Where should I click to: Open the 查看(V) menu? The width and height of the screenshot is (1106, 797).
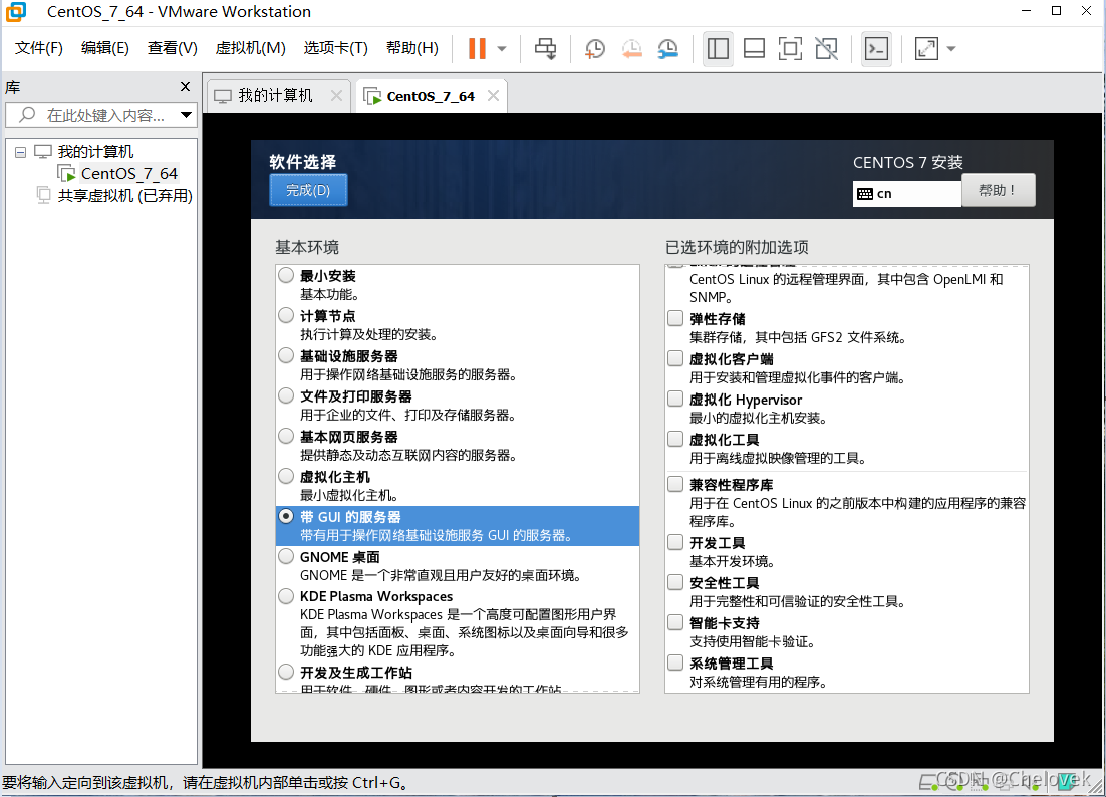point(172,48)
